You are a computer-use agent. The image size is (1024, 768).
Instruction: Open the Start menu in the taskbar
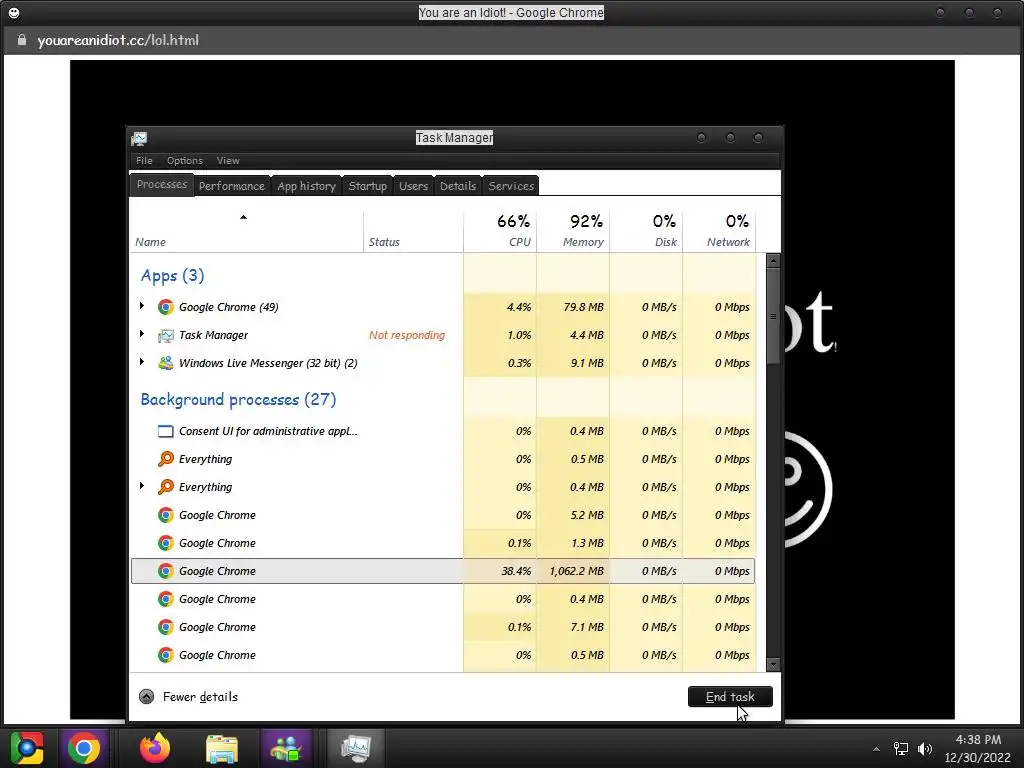pyautogui.click(x=27, y=748)
